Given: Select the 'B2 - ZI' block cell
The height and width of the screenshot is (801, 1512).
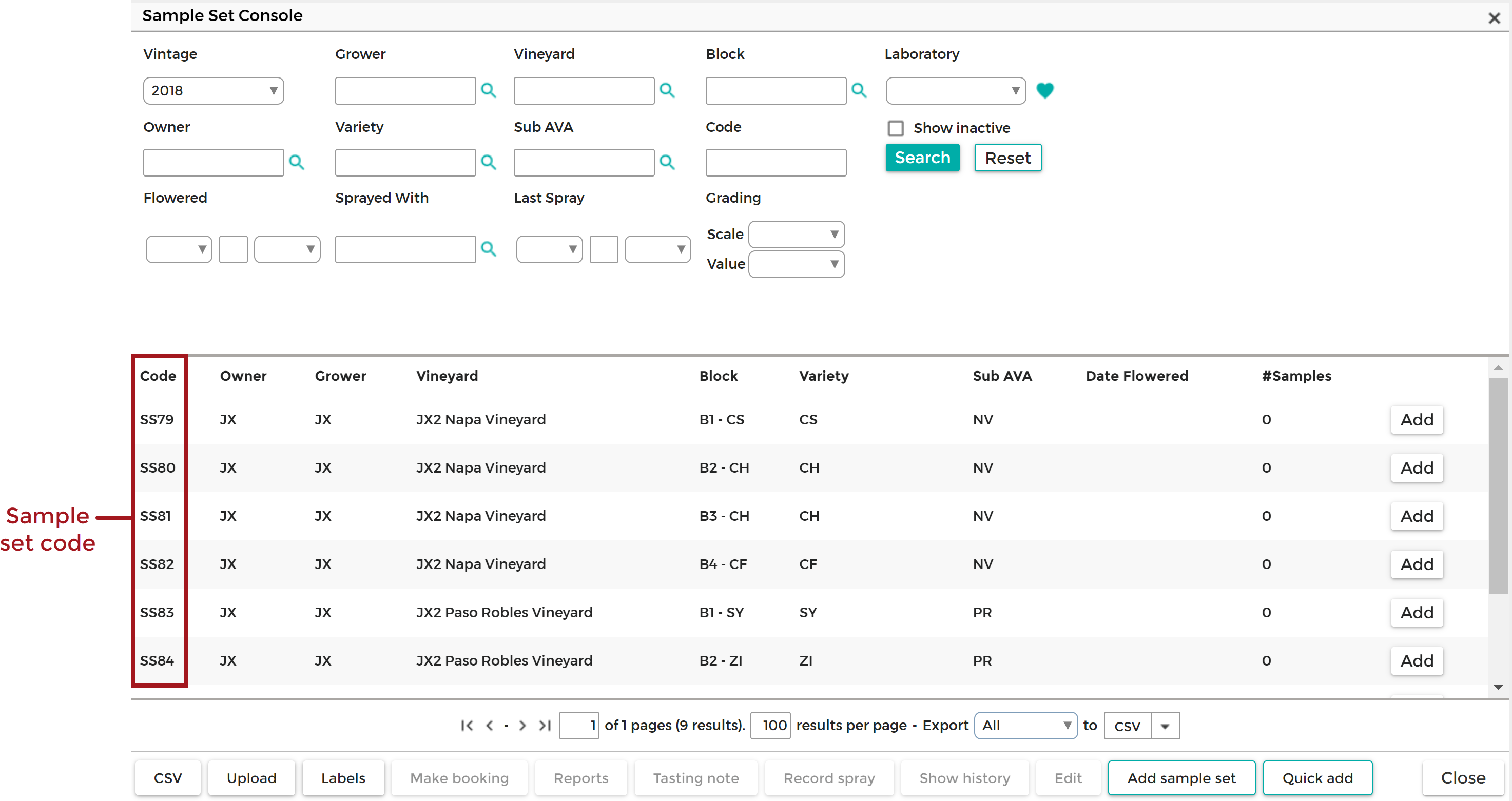Looking at the screenshot, I should point(720,660).
